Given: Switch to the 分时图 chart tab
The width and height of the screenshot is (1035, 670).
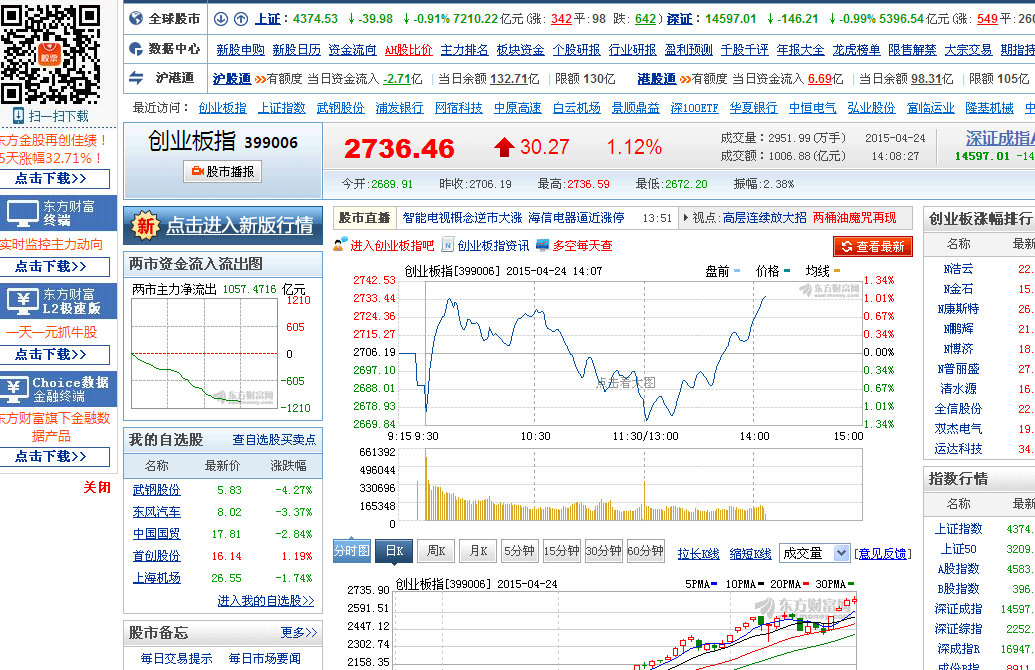Looking at the screenshot, I should [351, 551].
